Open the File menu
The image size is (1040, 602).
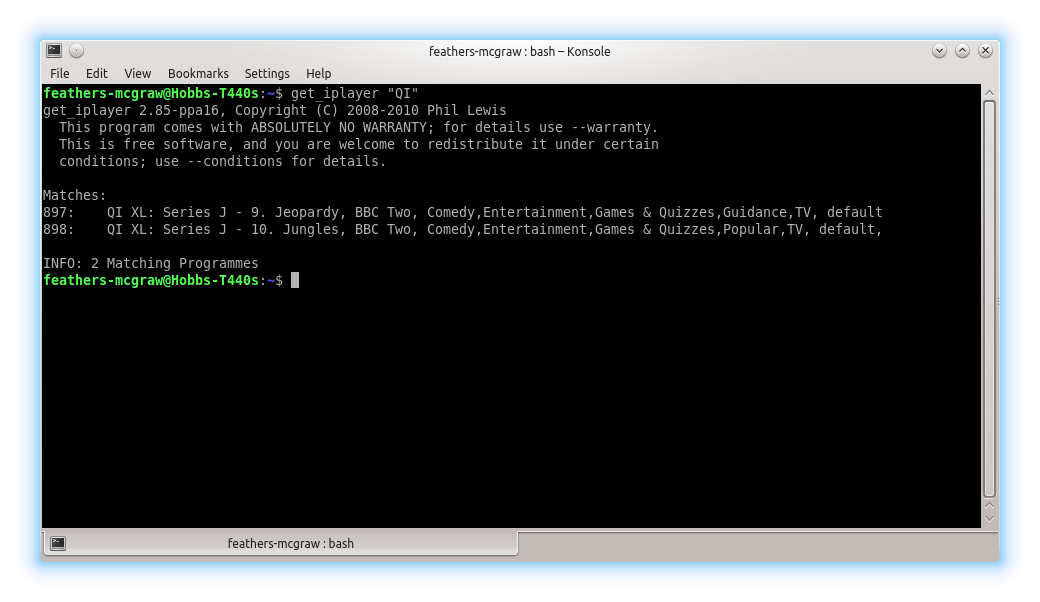coord(60,74)
